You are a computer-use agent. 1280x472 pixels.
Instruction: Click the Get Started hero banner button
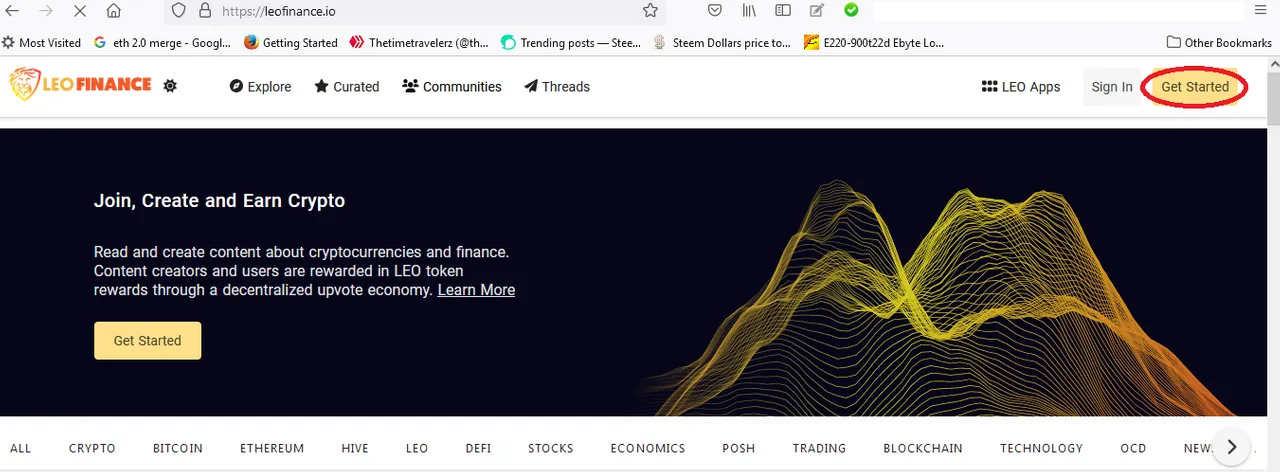[147, 340]
